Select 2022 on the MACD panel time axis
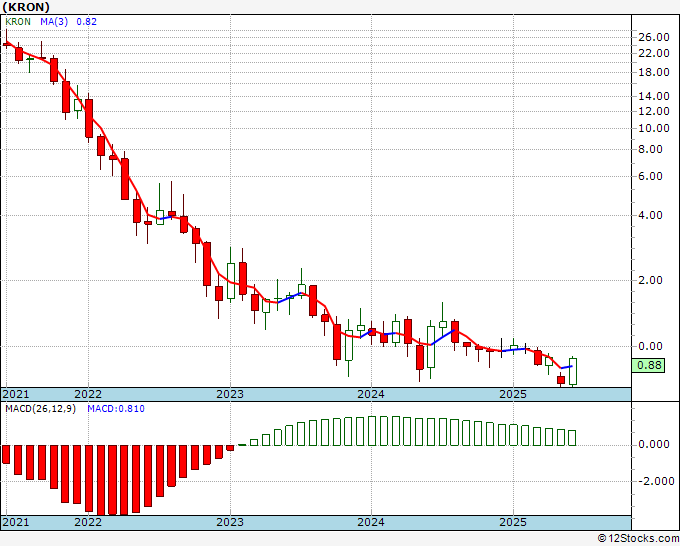Screen dimensions: 680x546 pyautogui.click(x=88, y=522)
